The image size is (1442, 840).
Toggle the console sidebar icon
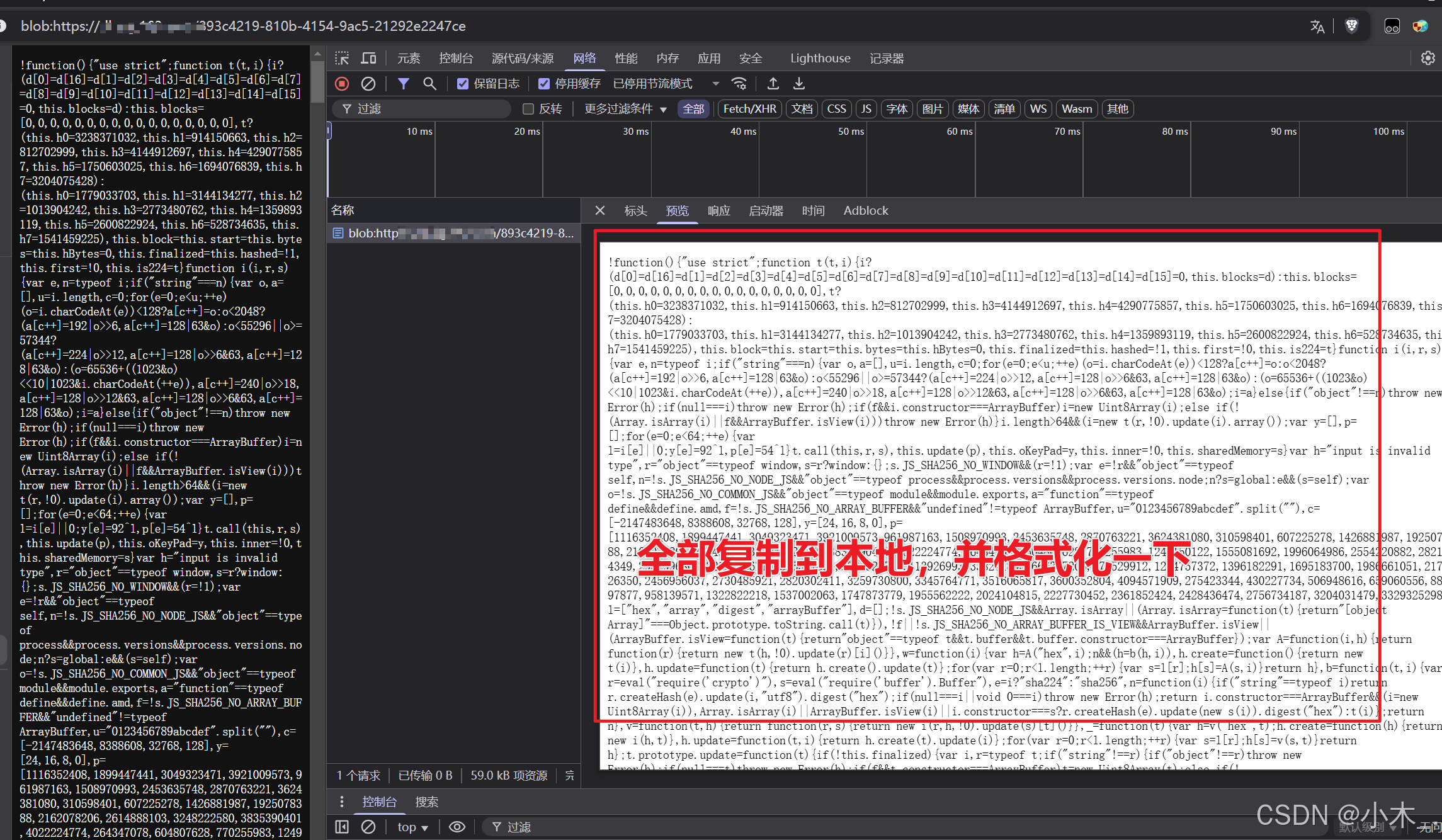[x=342, y=827]
